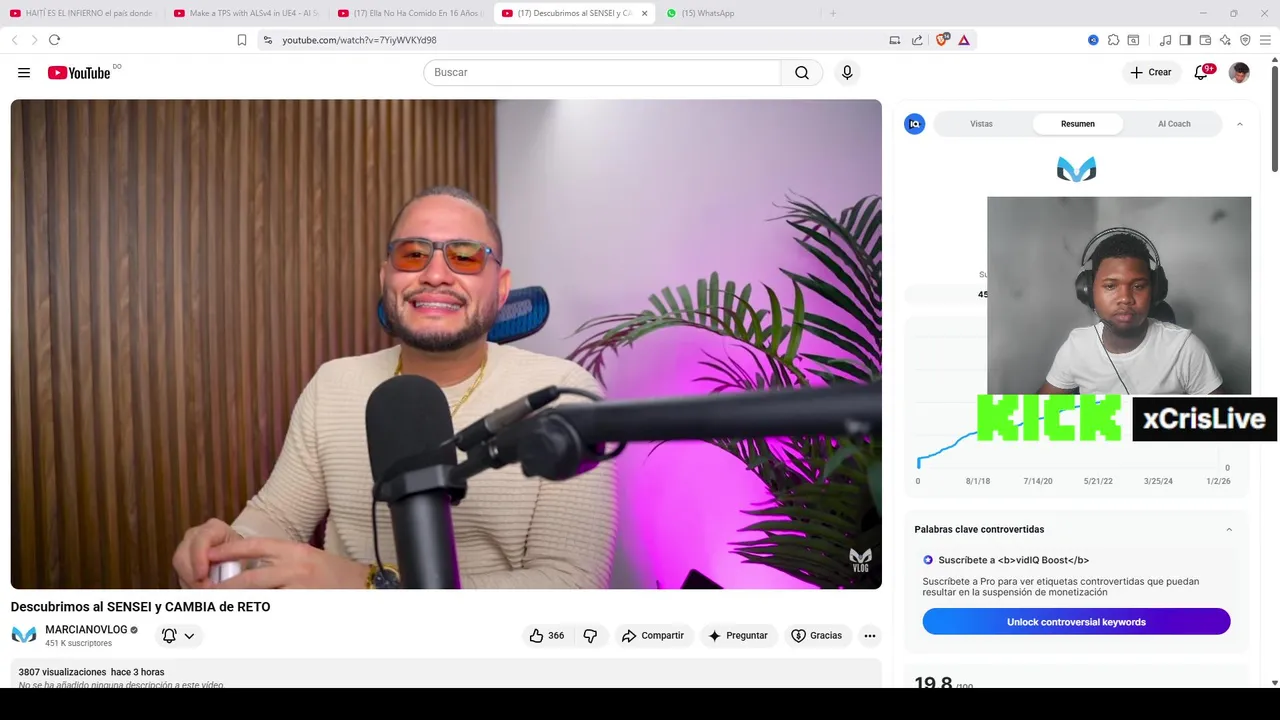Click the Preguntar button
The image size is (1280, 720).
tap(738, 636)
